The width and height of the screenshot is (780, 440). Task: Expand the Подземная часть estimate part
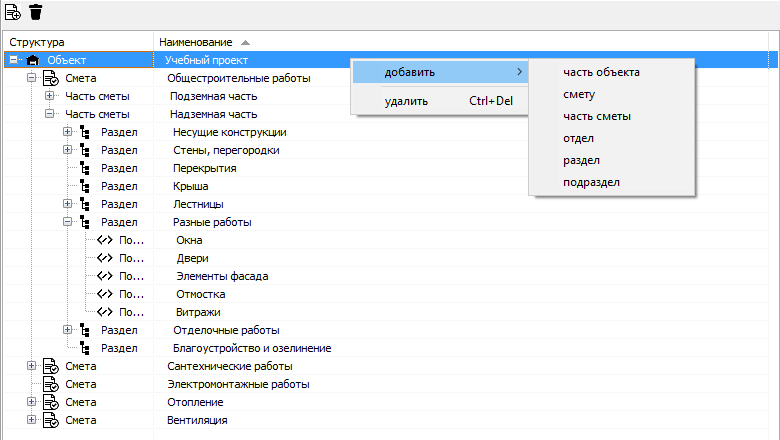coord(49,95)
